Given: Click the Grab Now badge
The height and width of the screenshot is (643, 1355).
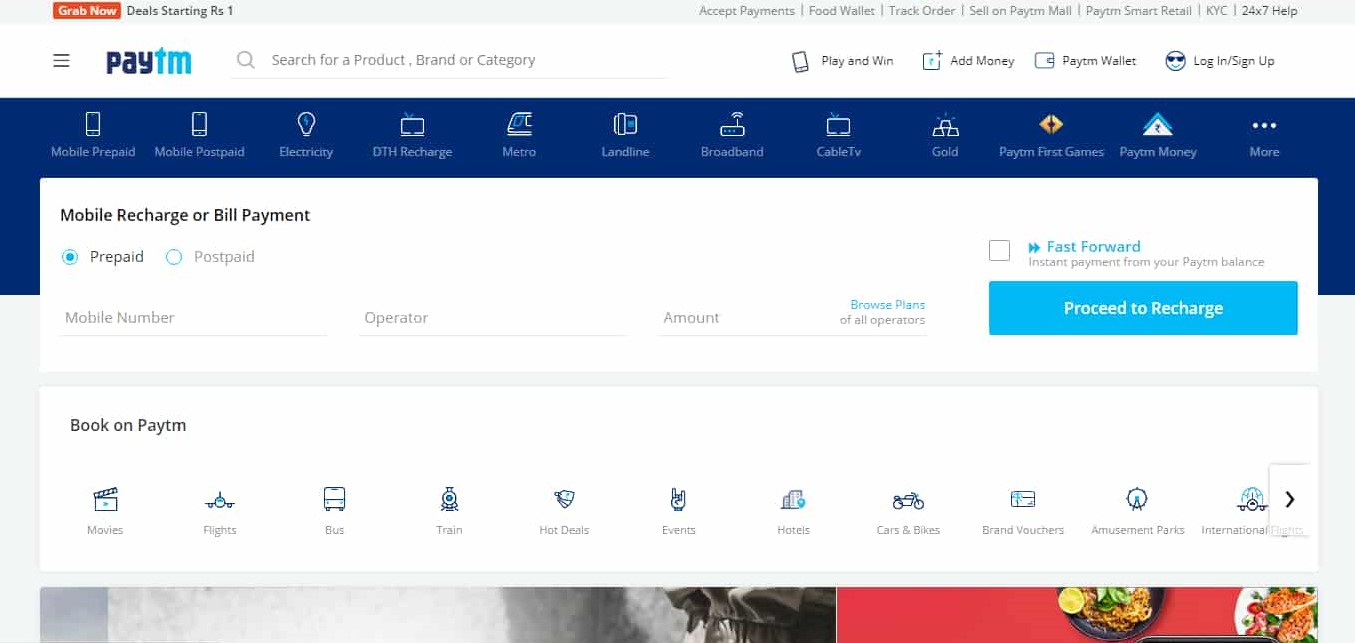Looking at the screenshot, I should click(x=87, y=11).
